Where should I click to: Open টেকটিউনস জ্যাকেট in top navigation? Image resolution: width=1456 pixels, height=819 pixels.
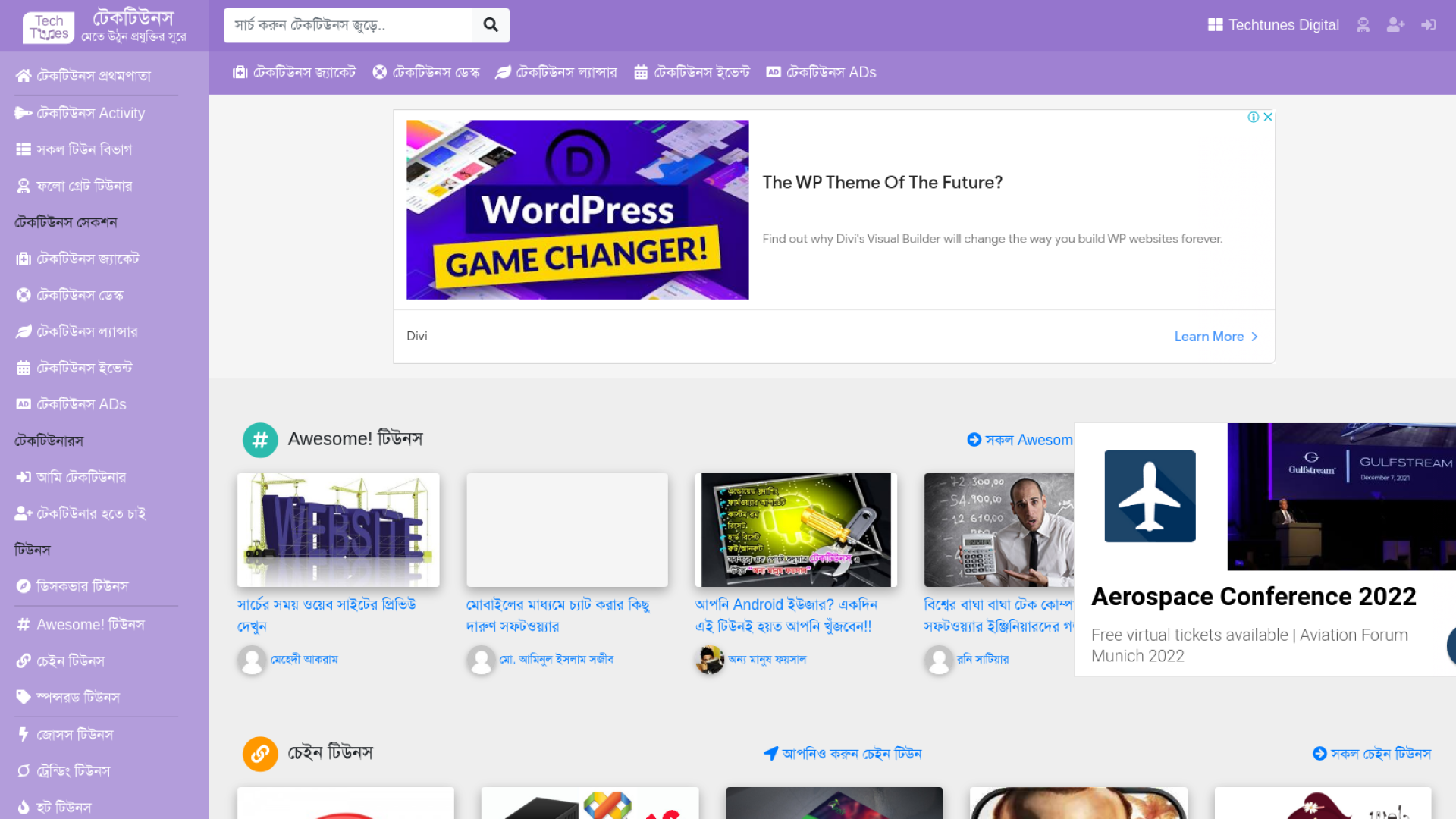[x=294, y=72]
